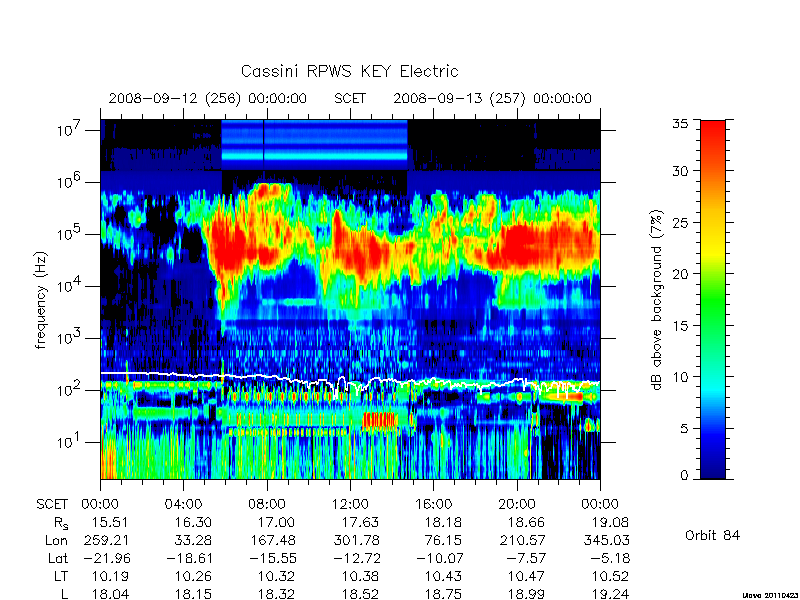Click the 'LT' row label
The width and height of the screenshot is (800, 600).
(x=61, y=577)
